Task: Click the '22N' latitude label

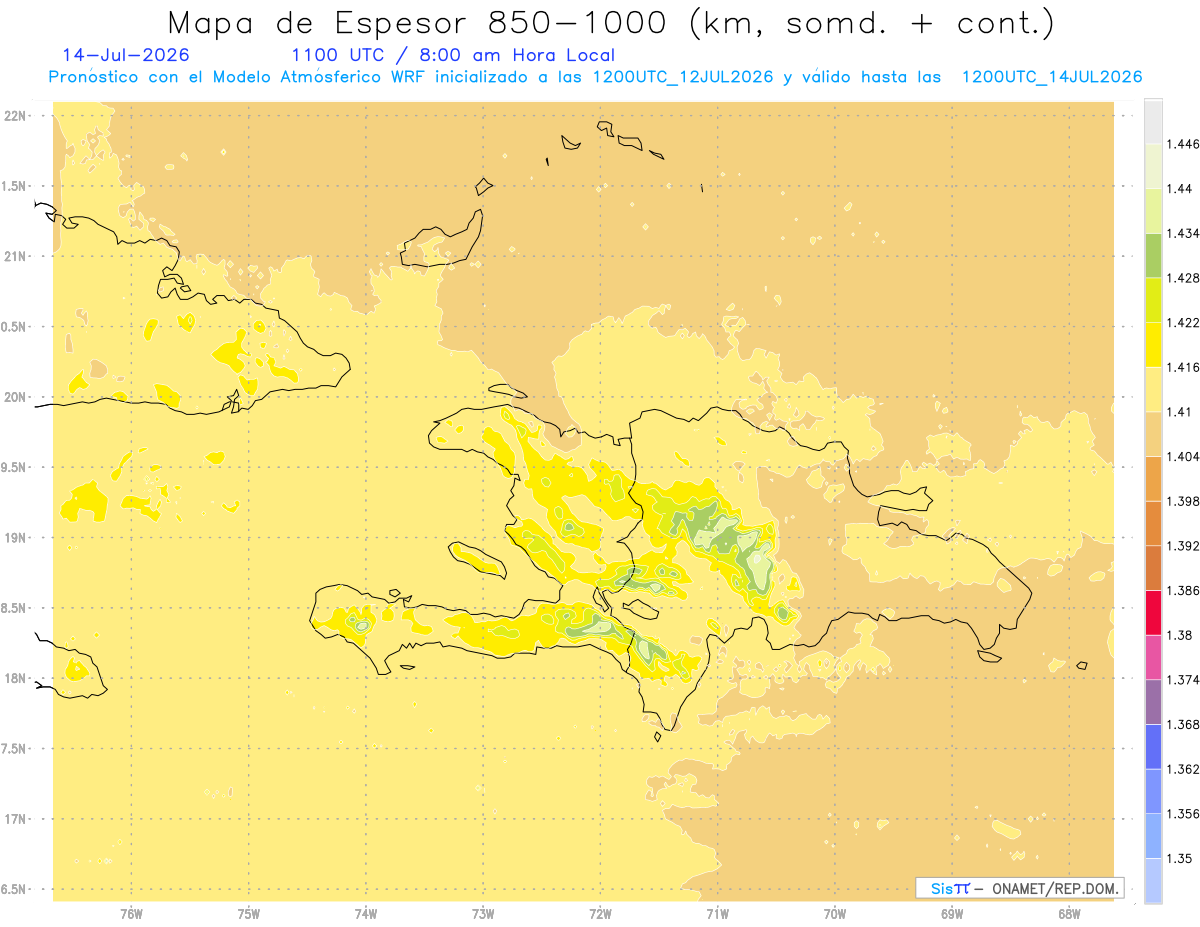Action: (16, 115)
